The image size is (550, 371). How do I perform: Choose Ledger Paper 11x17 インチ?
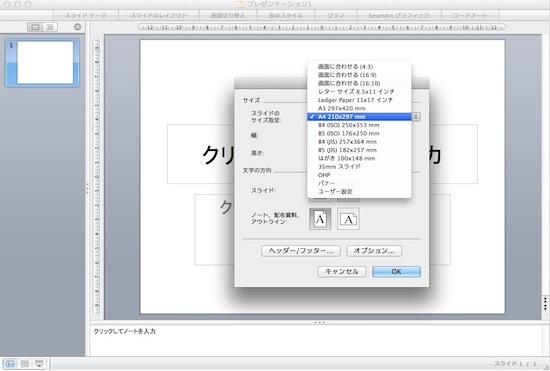359,100
